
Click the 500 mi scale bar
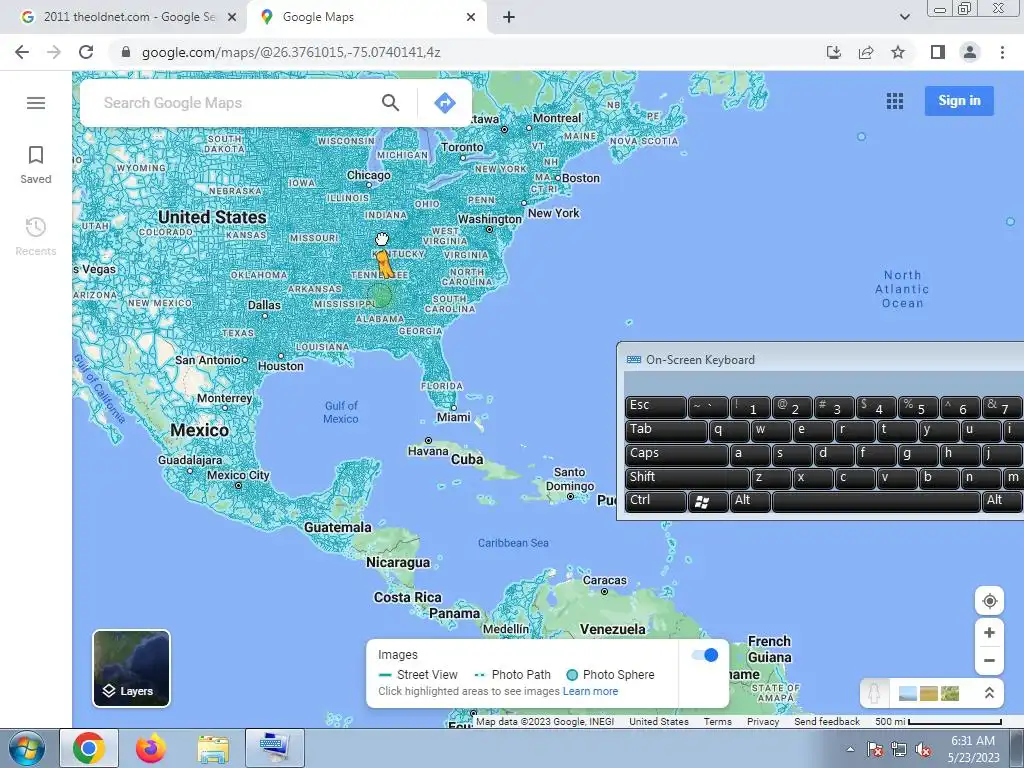[x=938, y=722]
